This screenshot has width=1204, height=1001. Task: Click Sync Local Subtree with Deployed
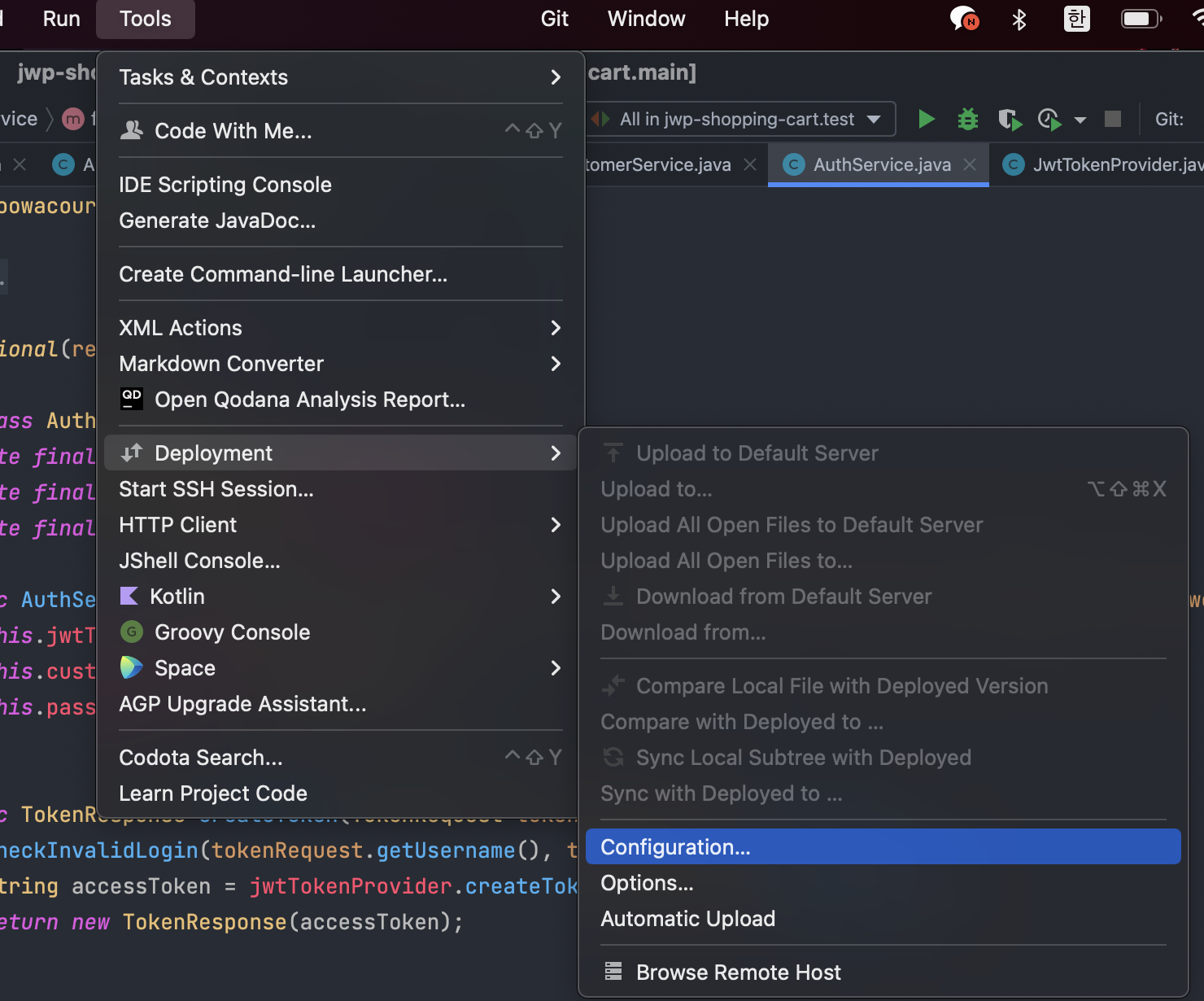(x=883, y=758)
